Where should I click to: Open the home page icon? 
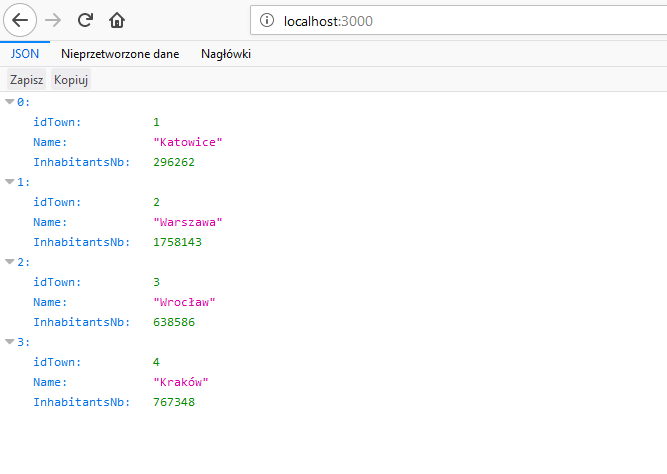click(117, 20)
